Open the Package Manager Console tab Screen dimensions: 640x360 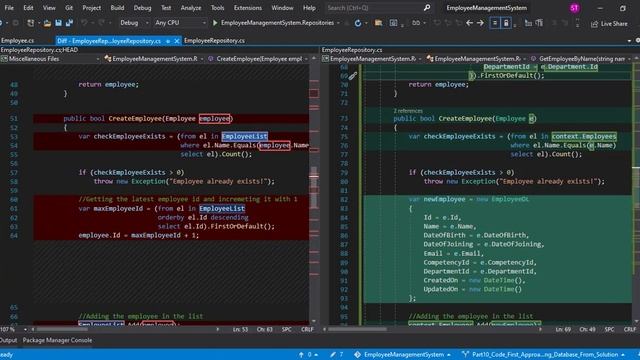click(x=57, y=340)
